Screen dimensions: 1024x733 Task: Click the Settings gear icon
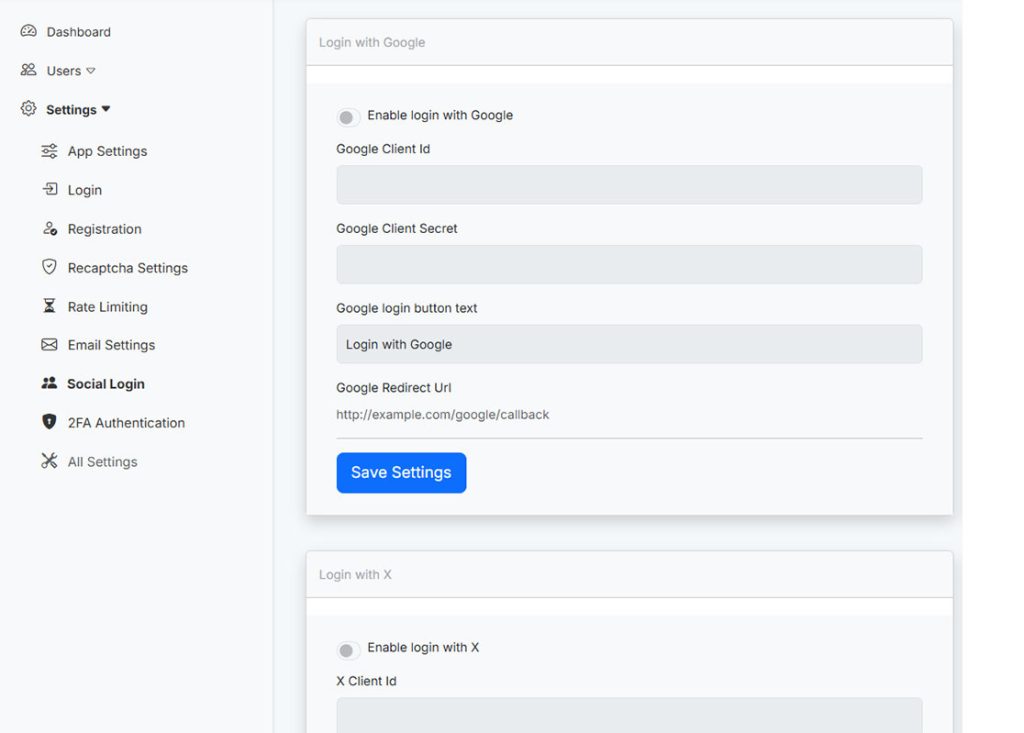point(28,108)
